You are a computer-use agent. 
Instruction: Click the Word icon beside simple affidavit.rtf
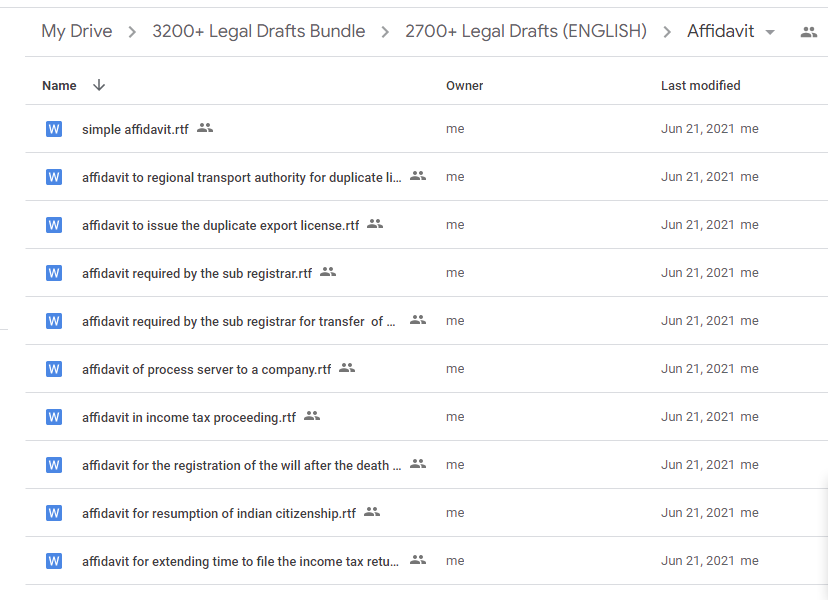click(x=54, y=129)
